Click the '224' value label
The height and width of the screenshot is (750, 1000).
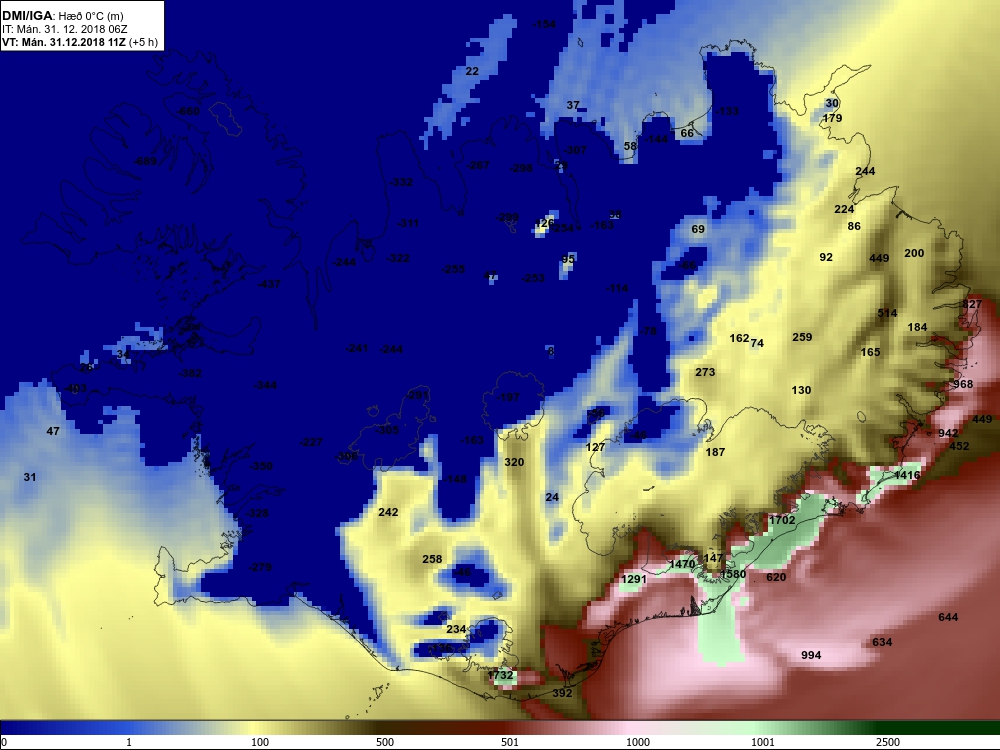coord(844,209)
